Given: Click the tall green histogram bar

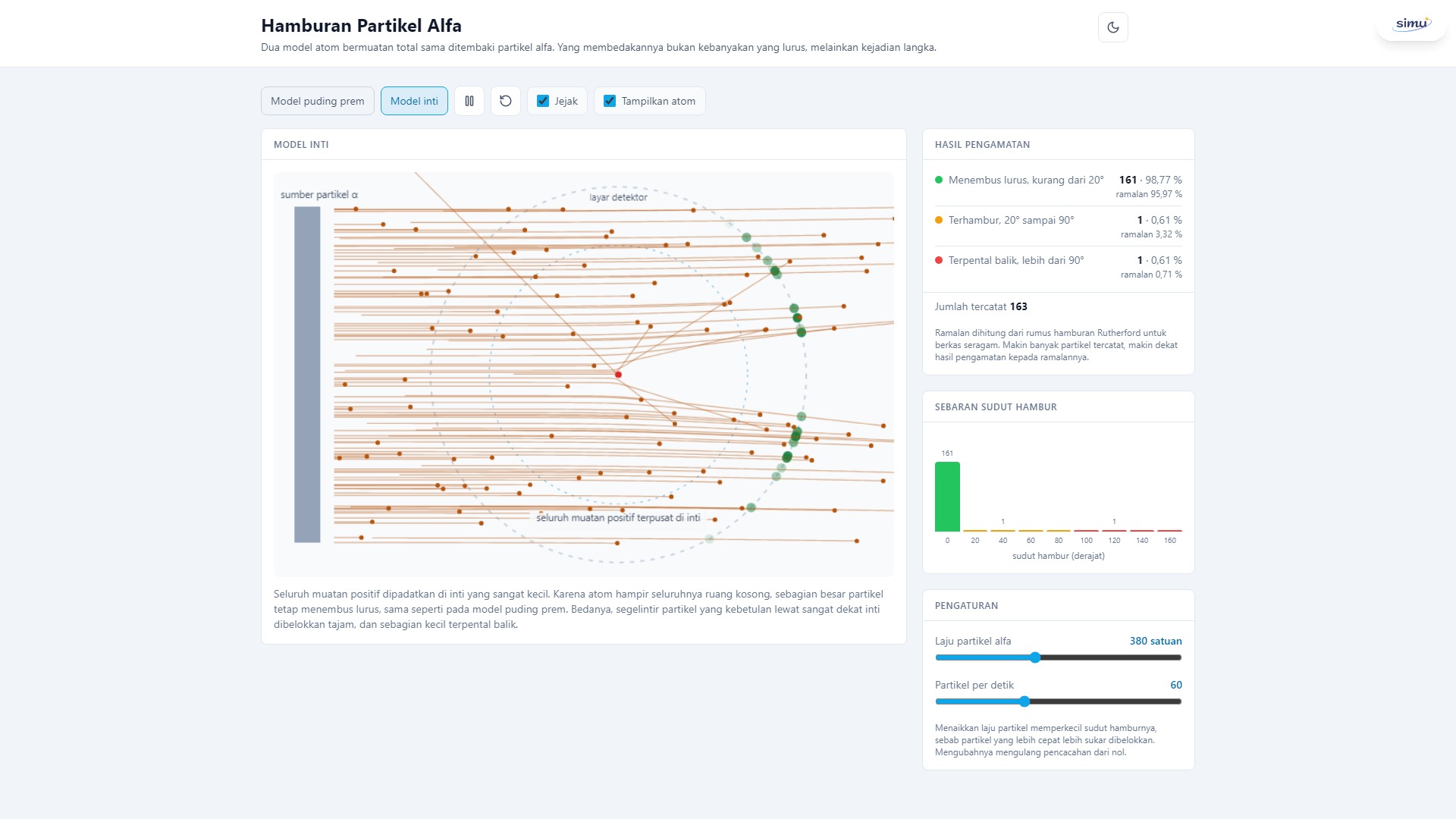Looking at the screenshot, I should (x=947, y=497).
